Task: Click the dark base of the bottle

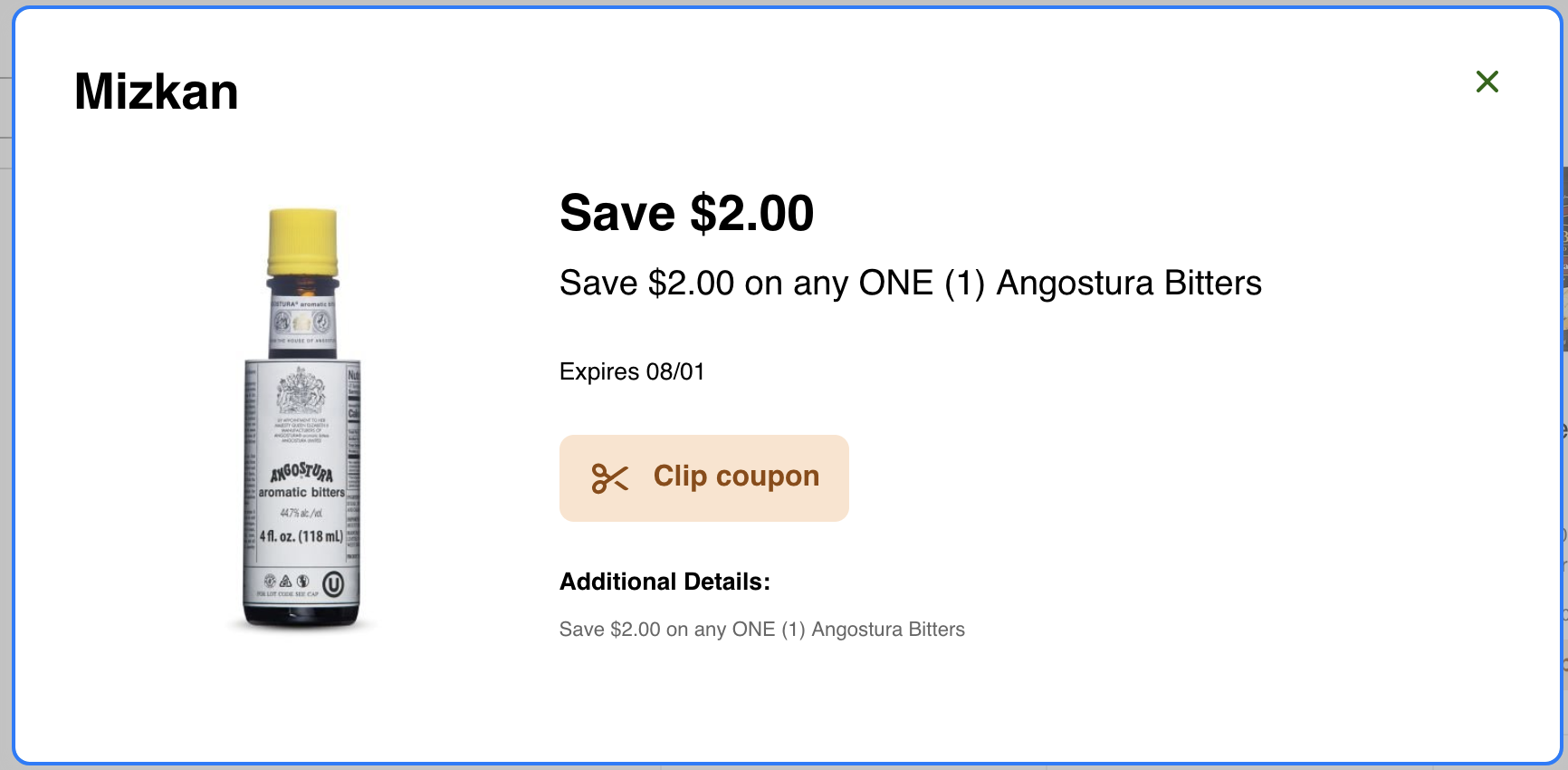Action: click(x=301, y=616)
